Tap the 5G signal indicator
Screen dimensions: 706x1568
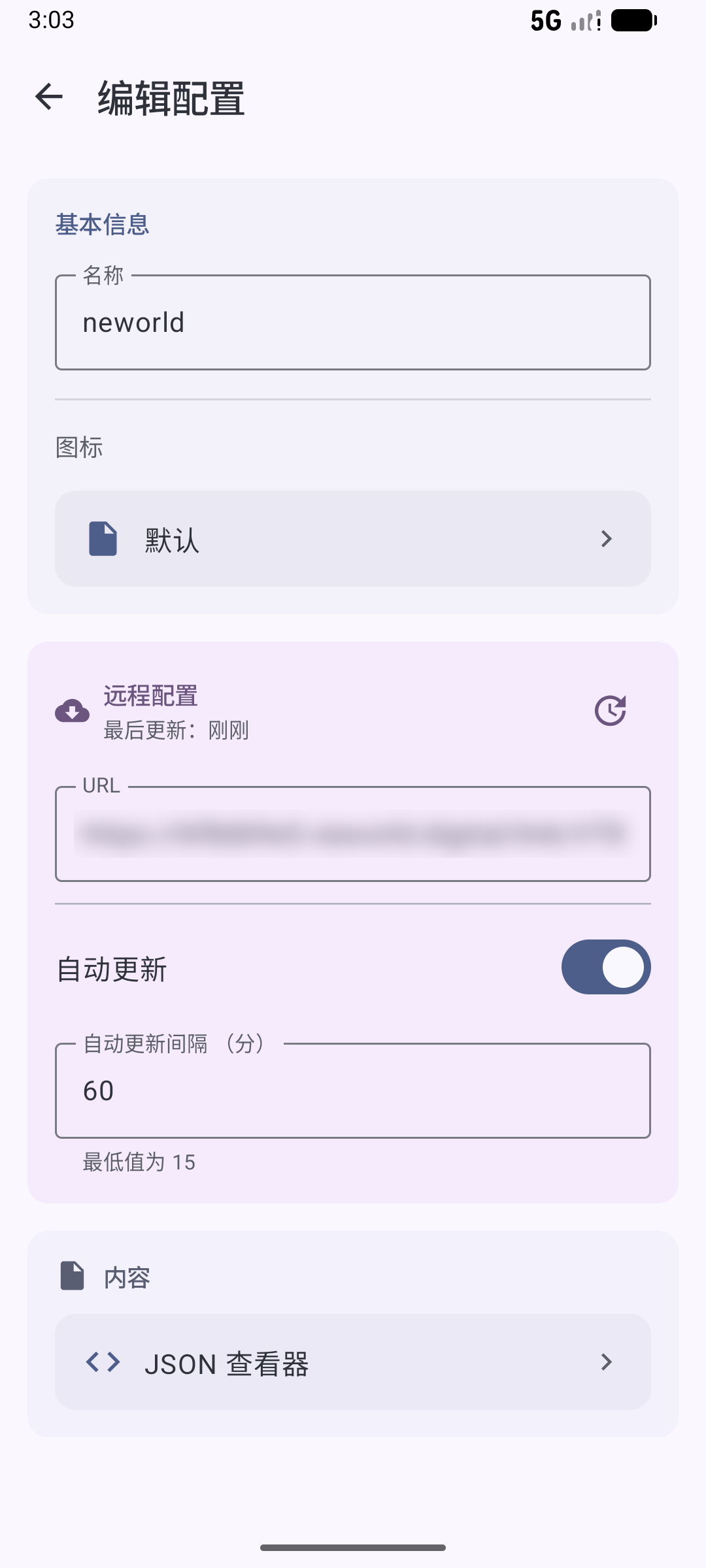click(546, 21)
